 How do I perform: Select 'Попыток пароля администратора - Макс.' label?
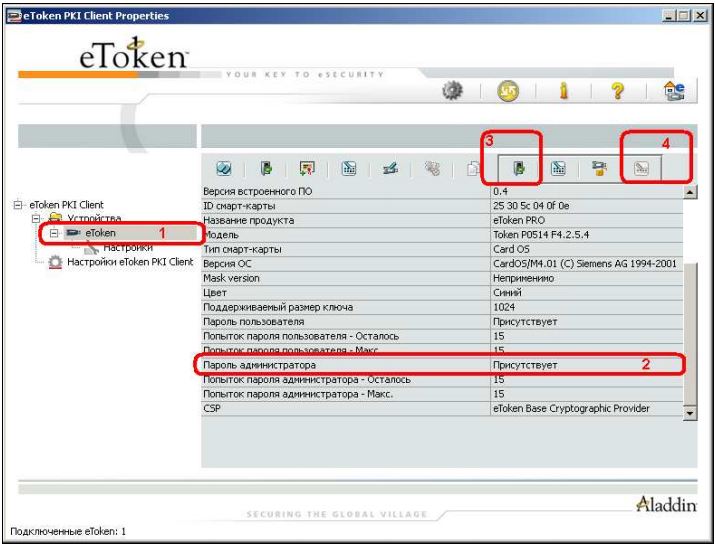click(298, 394)
